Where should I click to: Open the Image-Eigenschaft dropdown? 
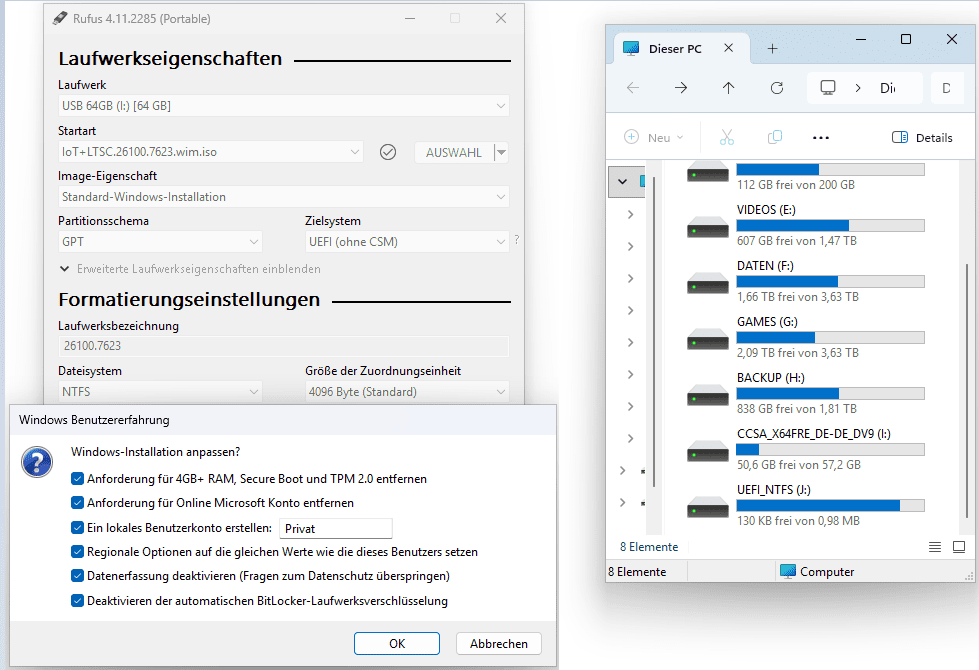pos(283,197)
